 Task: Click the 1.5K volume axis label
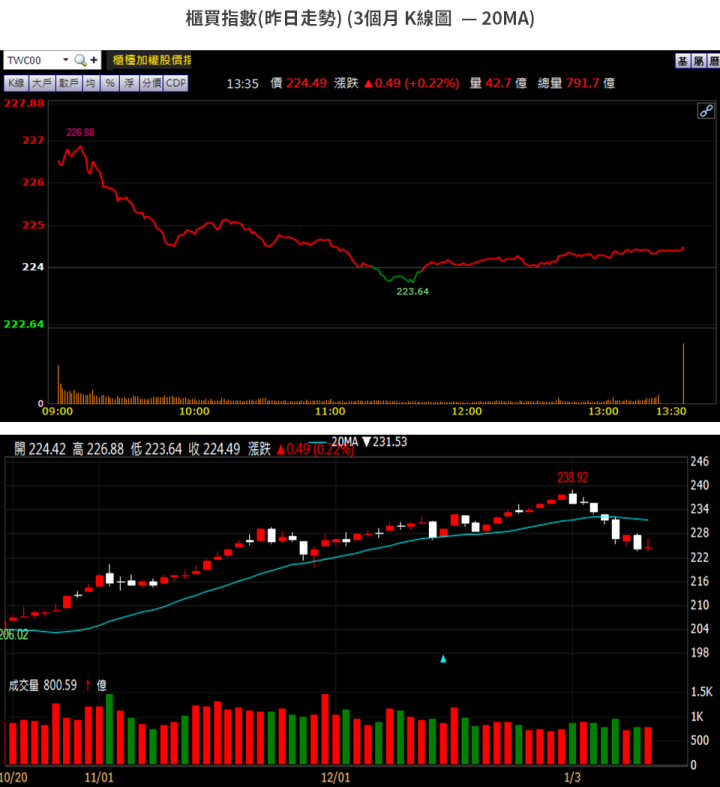pyautogui.click(x=701, y=692)
